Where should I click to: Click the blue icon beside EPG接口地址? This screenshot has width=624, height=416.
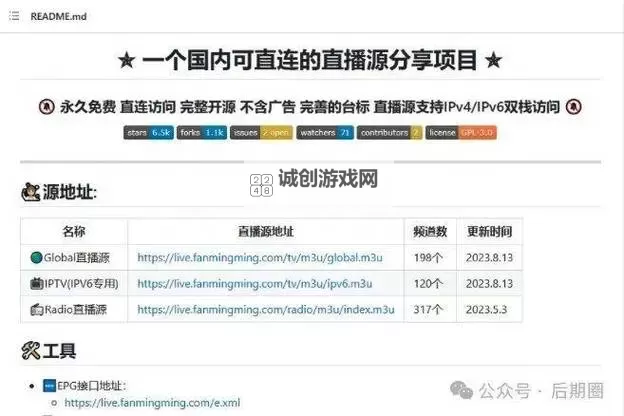49,386
